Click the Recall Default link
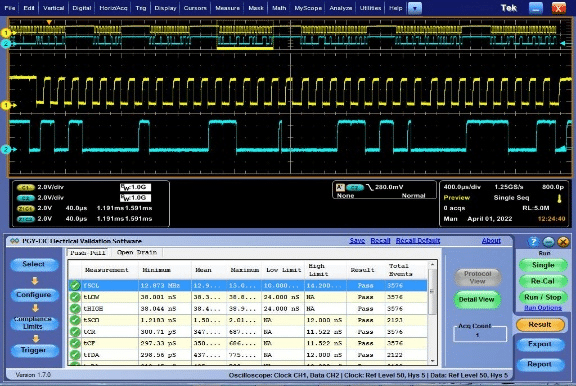The image size is (576, 386). [418, 241]
